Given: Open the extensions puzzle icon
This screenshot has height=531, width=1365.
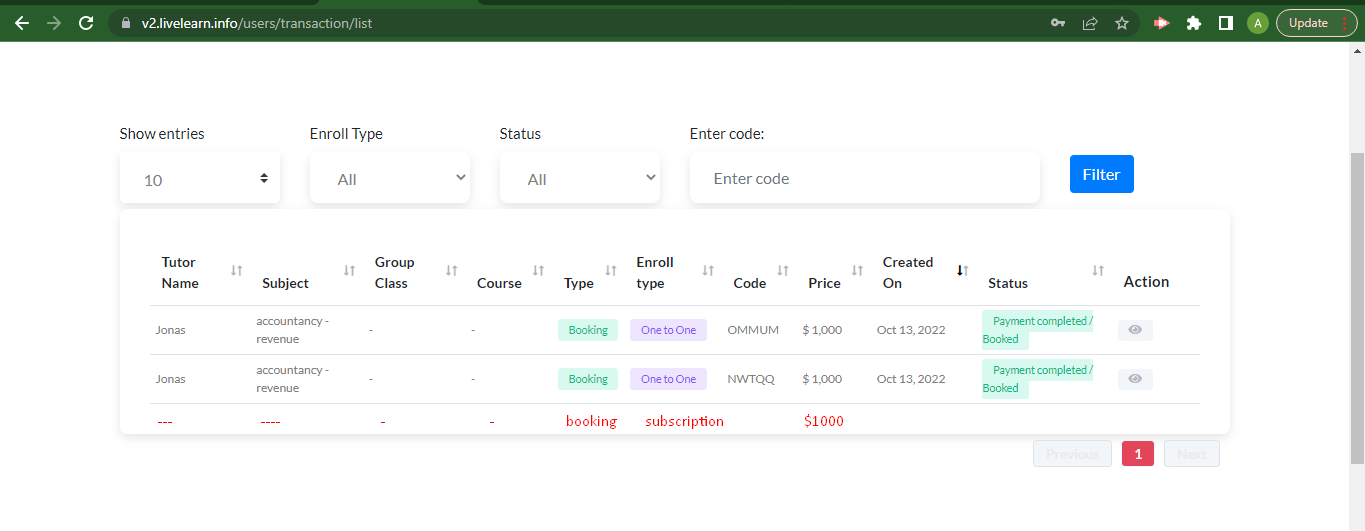Looking at the screenshot, I should [x=1193, y=23].
